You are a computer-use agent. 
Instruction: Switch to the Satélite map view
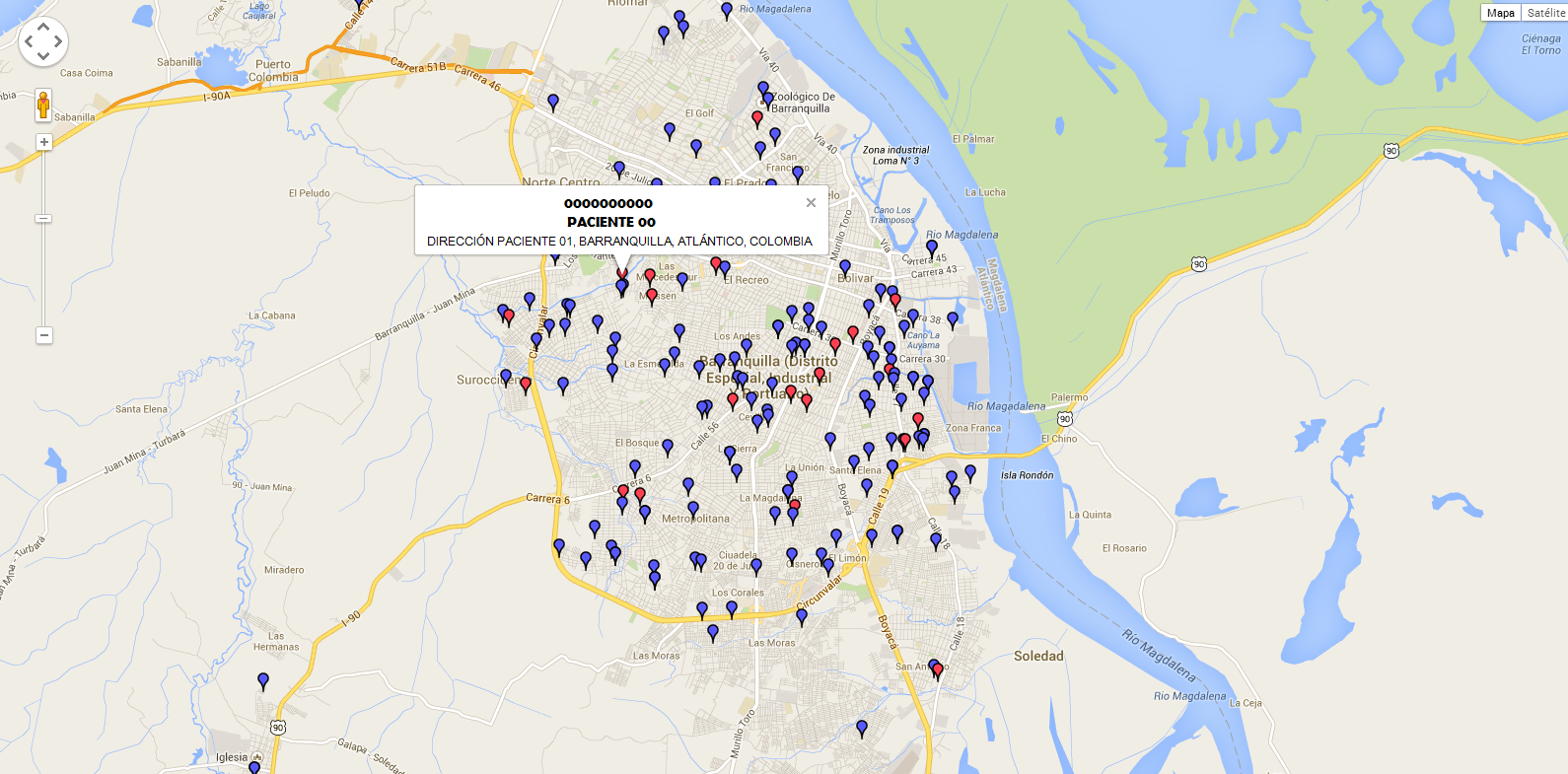pyautogui.click(x=1544, y=13)
